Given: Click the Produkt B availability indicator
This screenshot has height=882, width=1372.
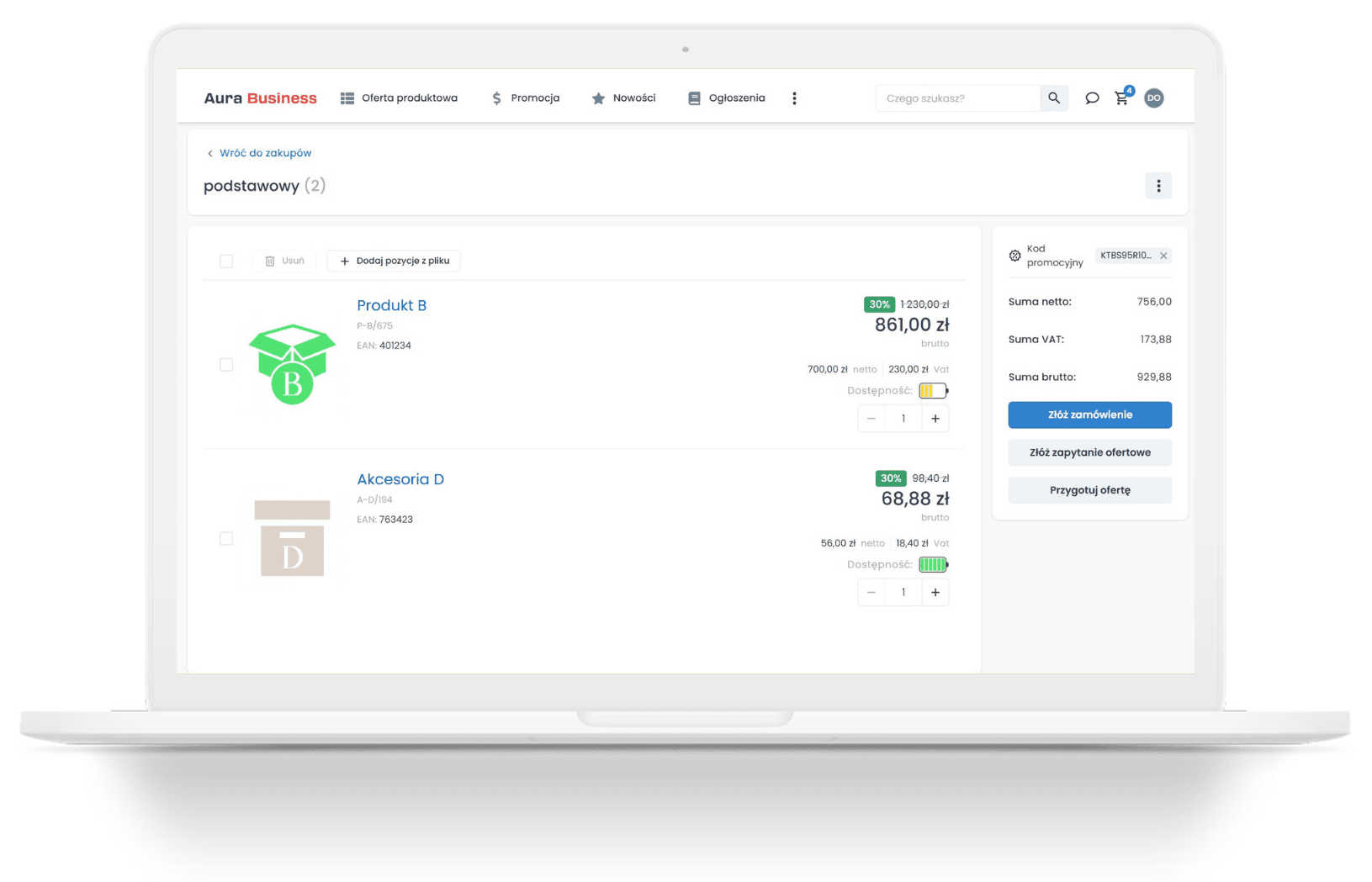Looking at the screenshot, I should 933,391.
